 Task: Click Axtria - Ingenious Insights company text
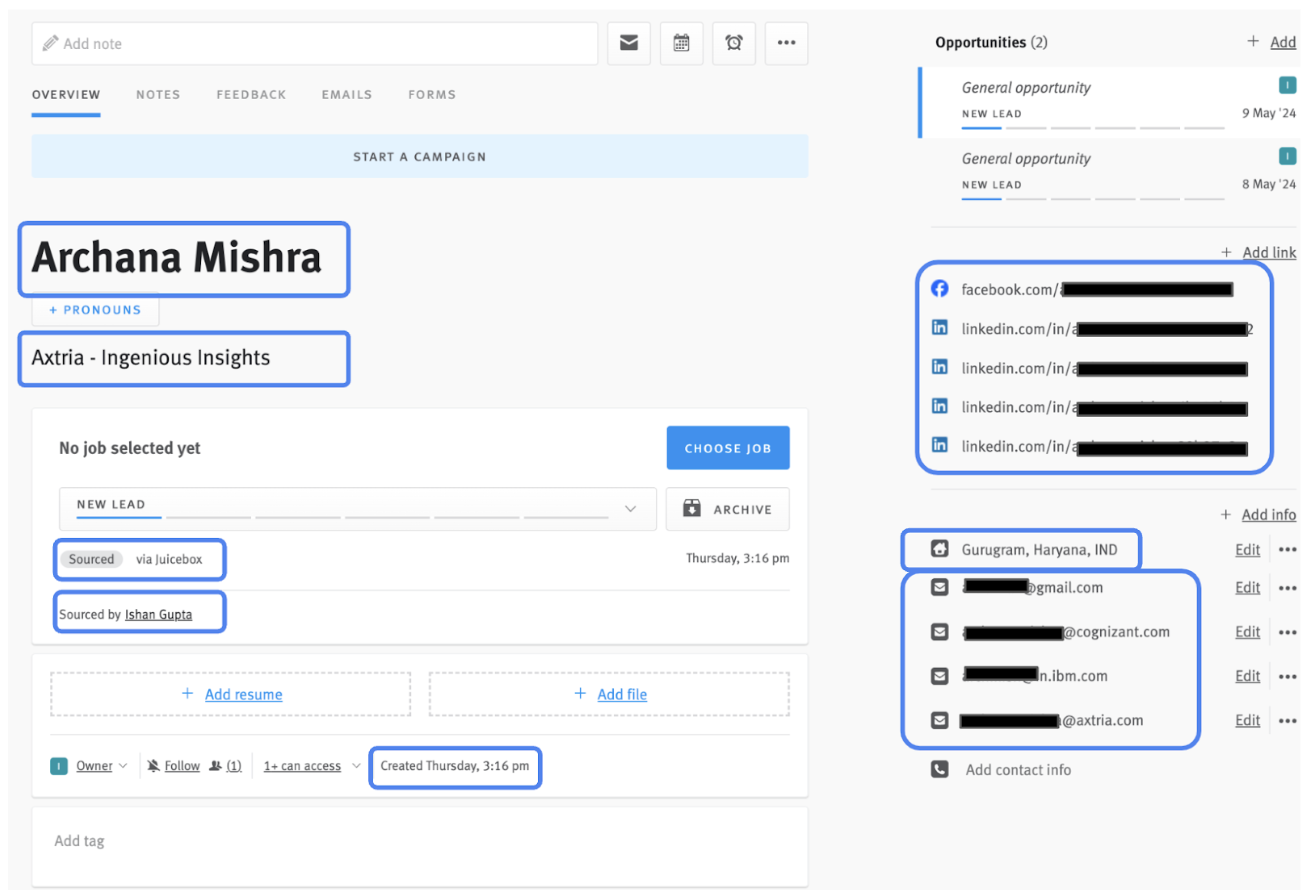click(x=151, y=358)
